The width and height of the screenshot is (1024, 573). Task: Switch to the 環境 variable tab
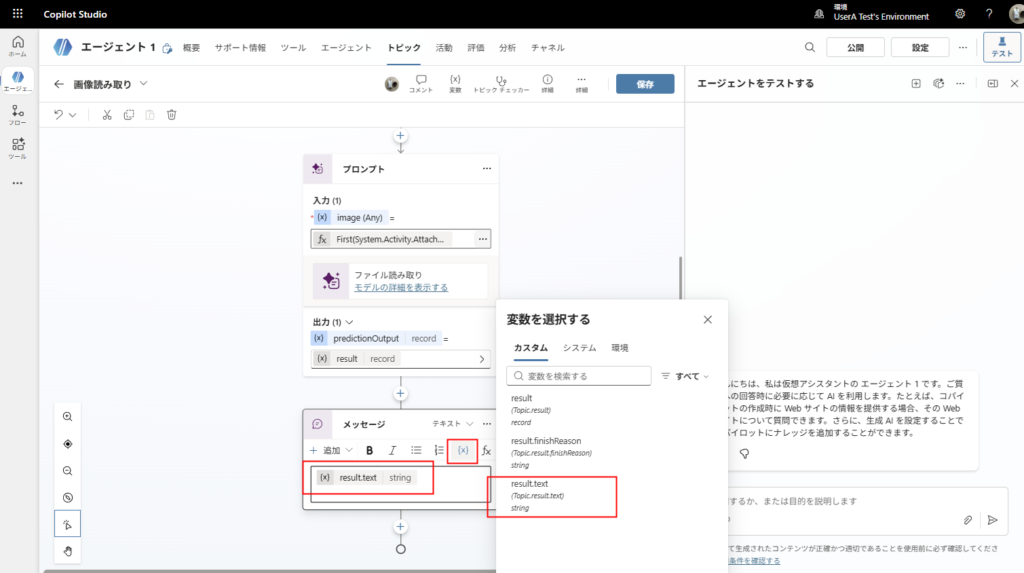[620, 348]
